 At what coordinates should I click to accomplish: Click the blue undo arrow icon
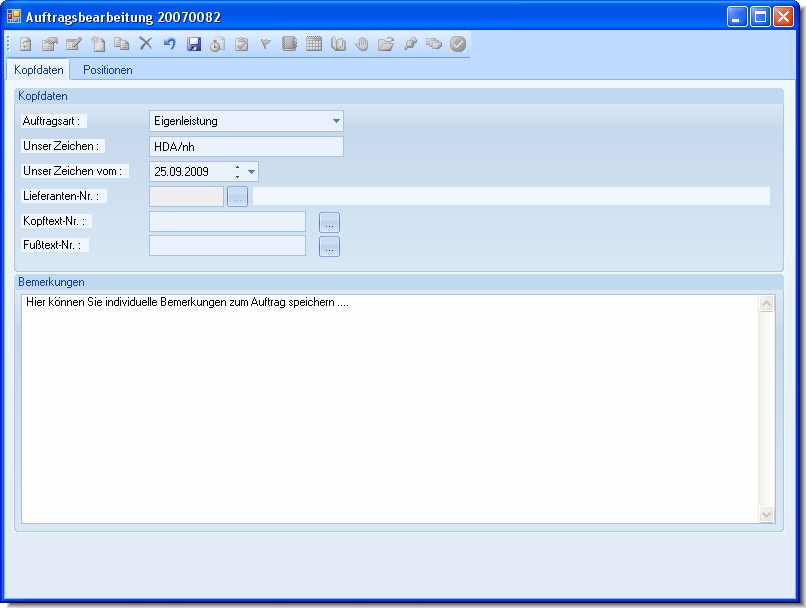[170, 44]
